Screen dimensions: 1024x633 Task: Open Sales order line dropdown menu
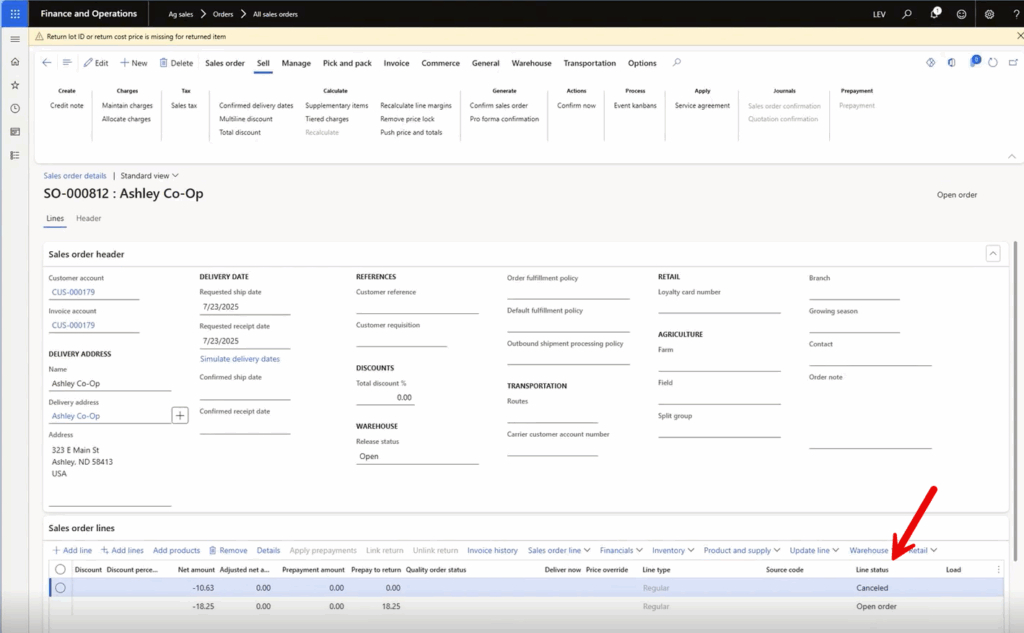559,551
